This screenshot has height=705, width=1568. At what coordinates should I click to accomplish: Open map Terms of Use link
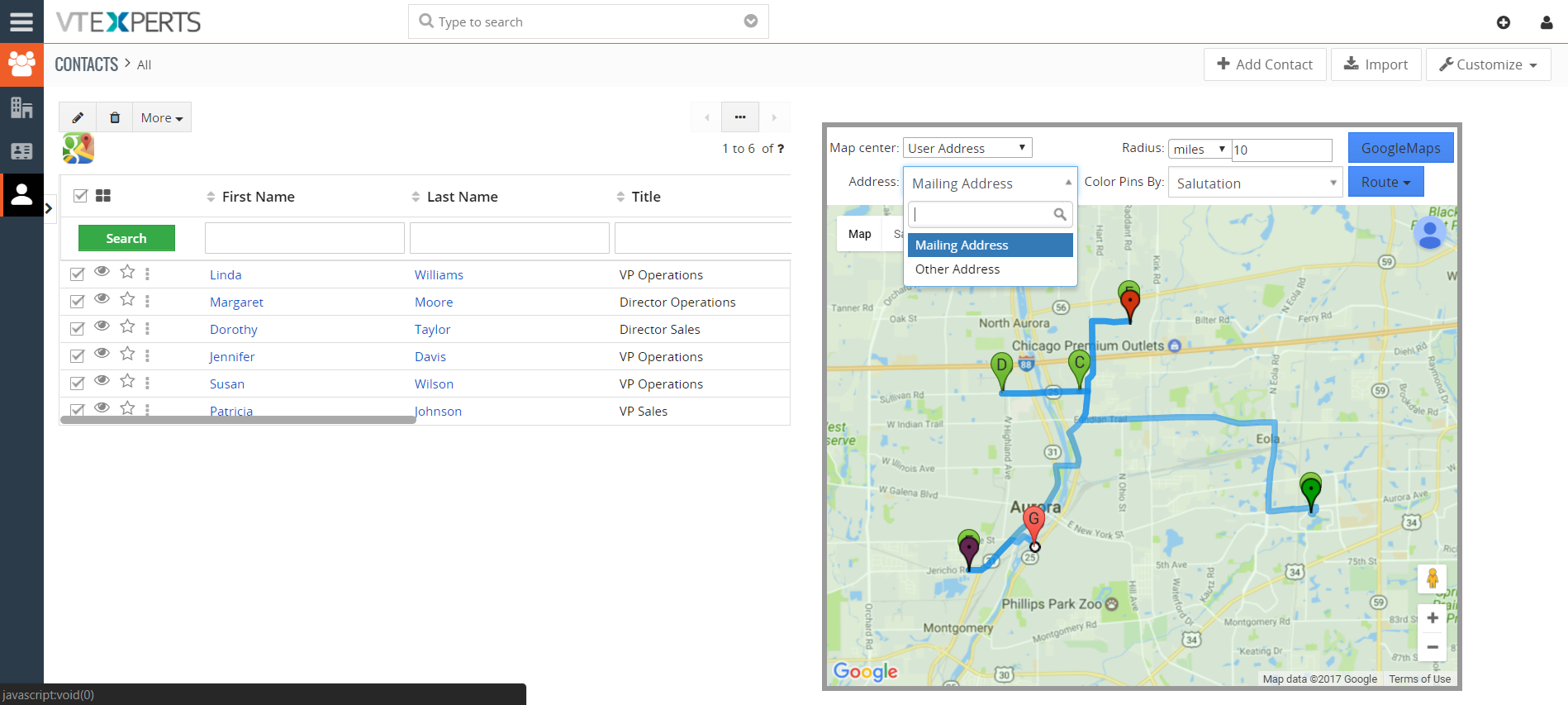point(1419,679)
